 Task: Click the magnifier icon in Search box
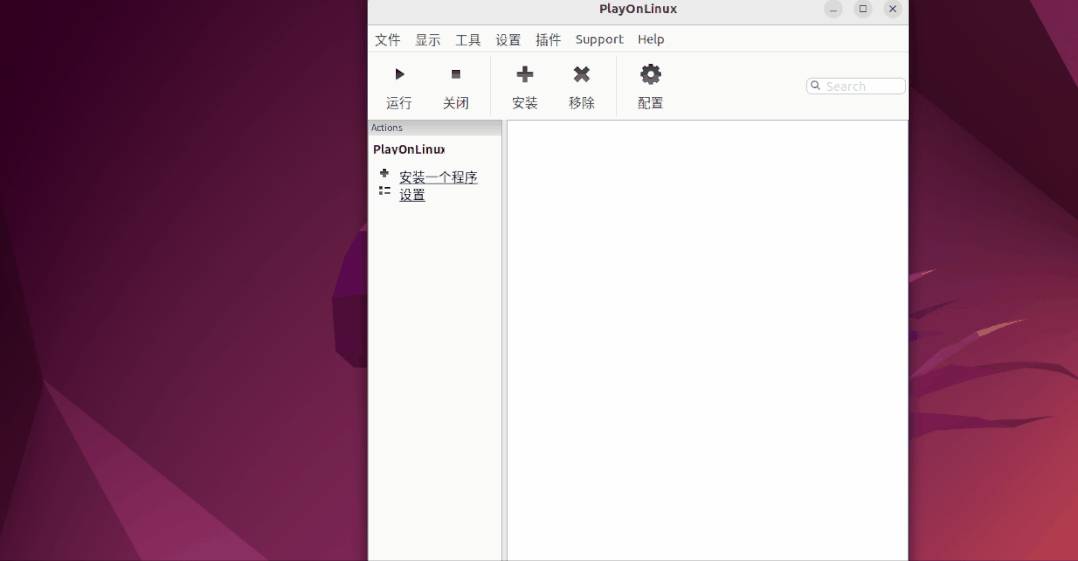tap(815, 86)
